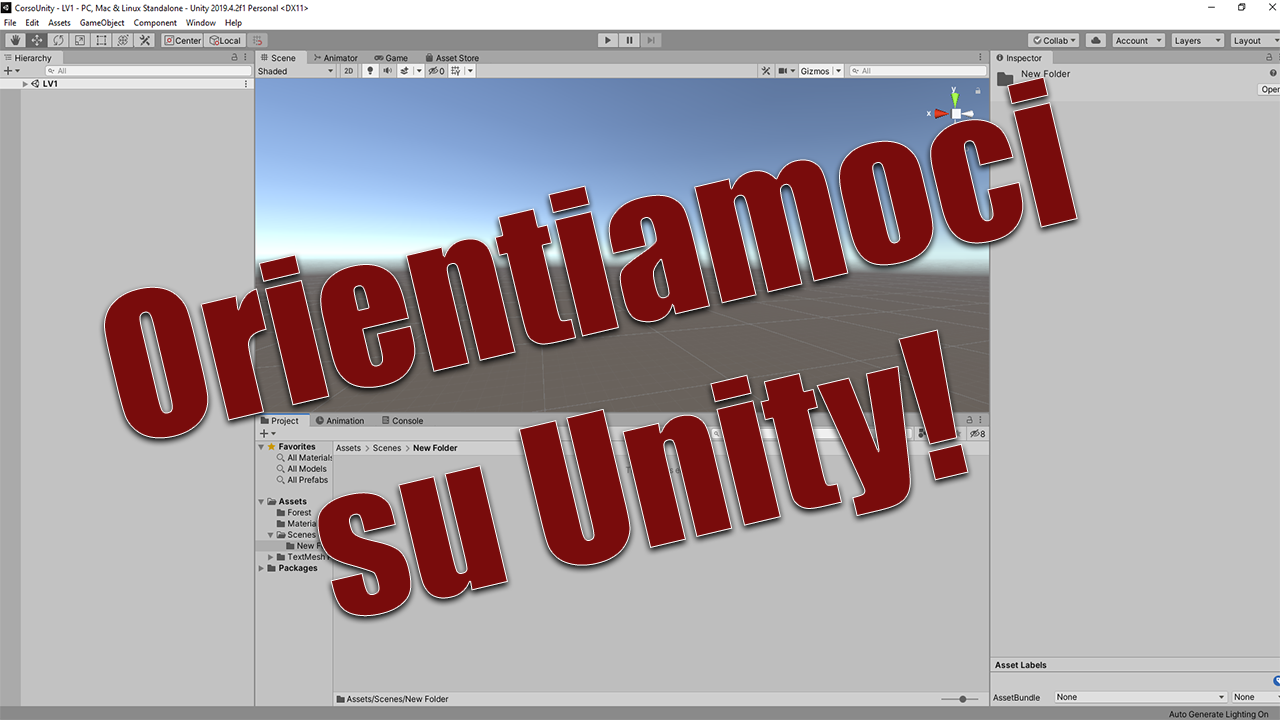Open the Gizmos dropdown arrow

tap(838, 71)
